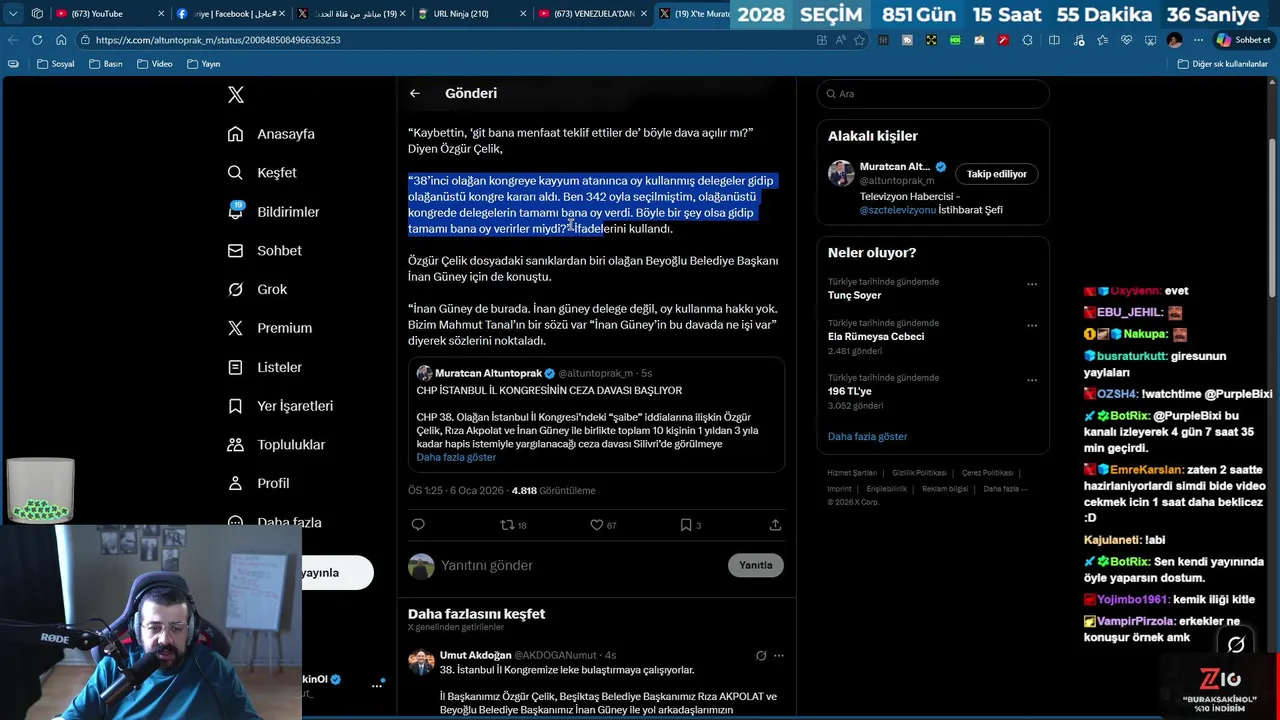Open @szctelevizyonu profile link
The width and height of the screenshot is (1280, 720).
[898, 210]
